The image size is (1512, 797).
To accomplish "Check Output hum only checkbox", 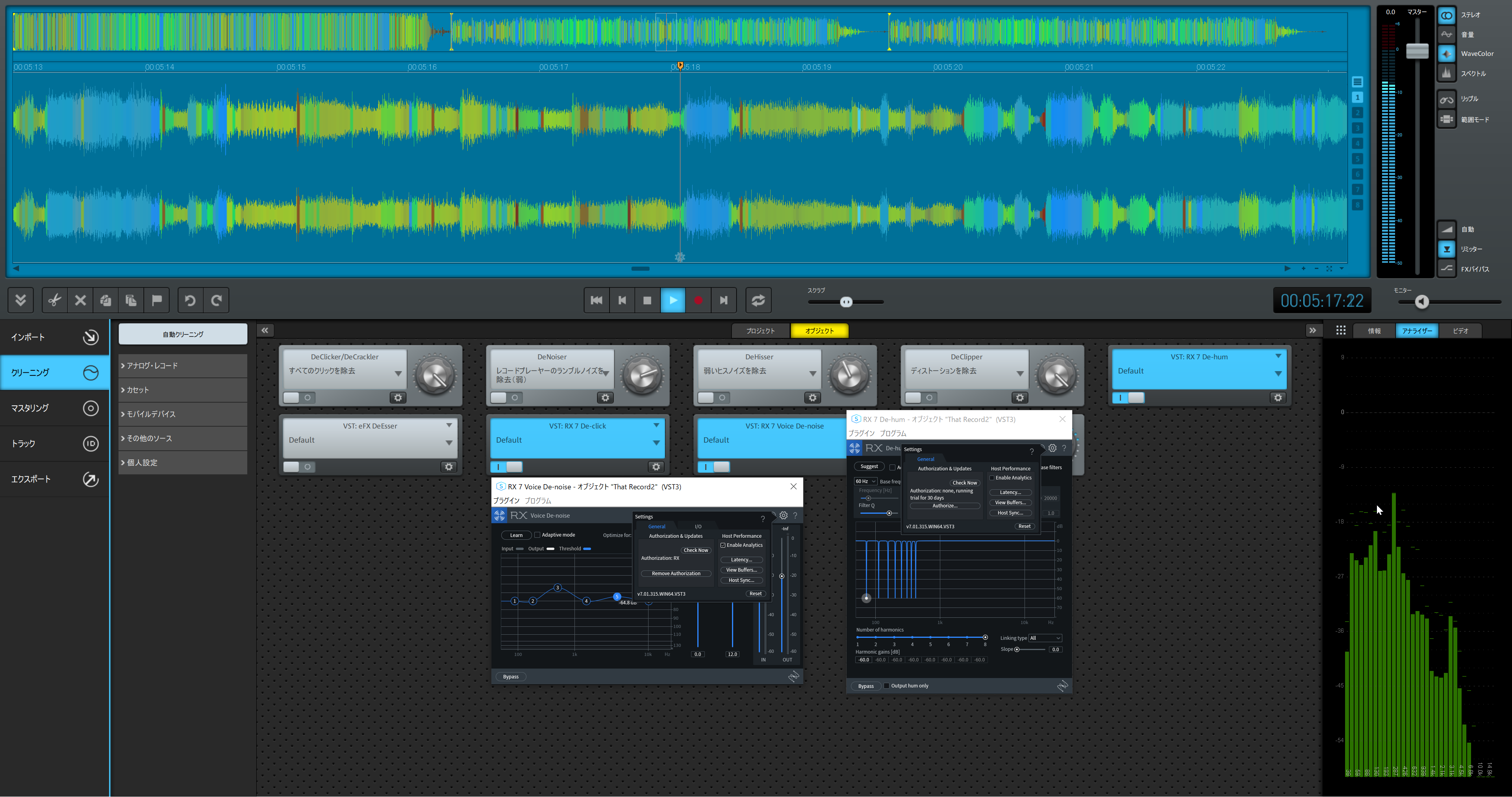I will [886, 686].
